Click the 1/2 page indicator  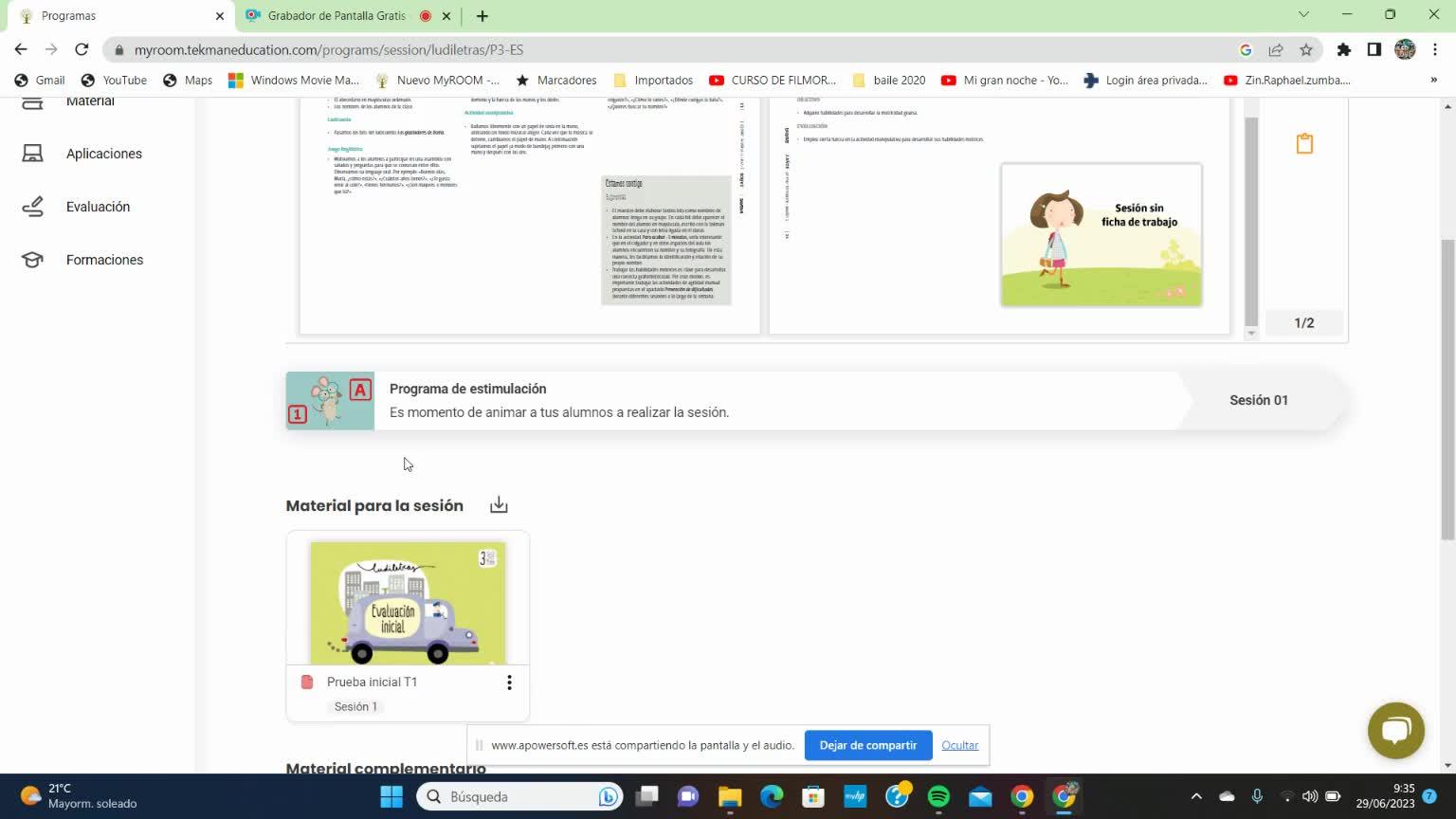(1304, 323)
